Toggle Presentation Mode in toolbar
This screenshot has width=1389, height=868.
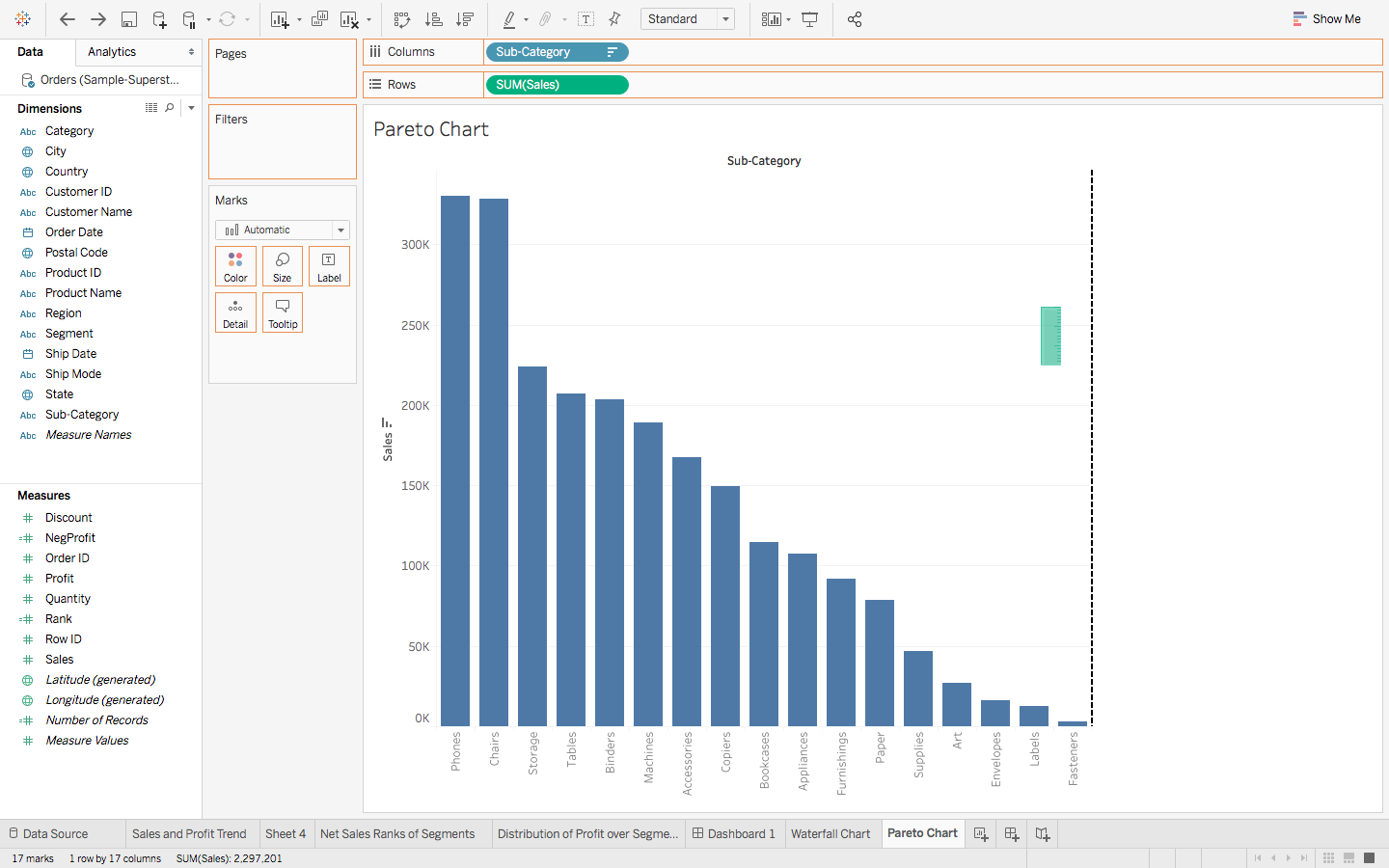[810, 19]
